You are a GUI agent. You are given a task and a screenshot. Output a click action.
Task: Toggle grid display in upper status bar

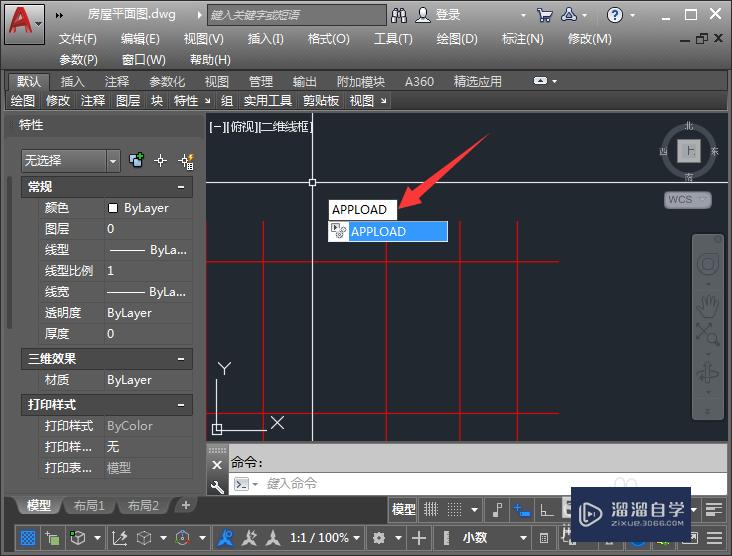tap(430, 509)
